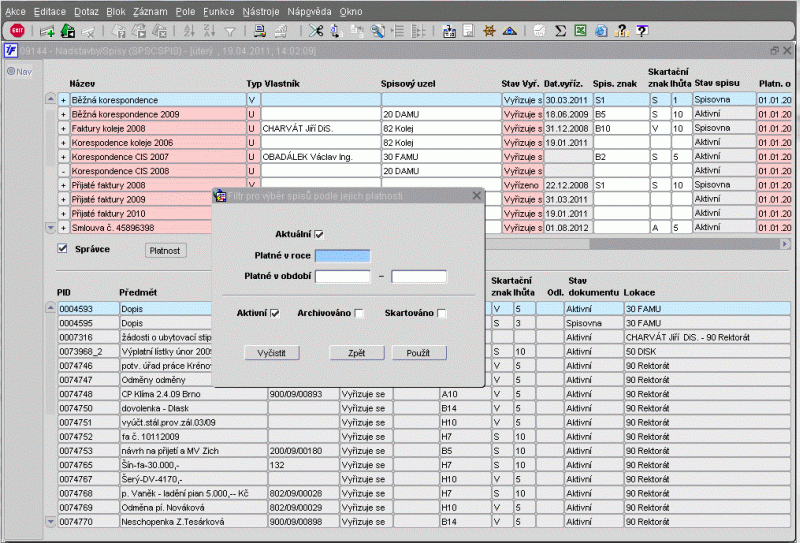Click the sort descending Z-A icon

click(x=209, y=31)
